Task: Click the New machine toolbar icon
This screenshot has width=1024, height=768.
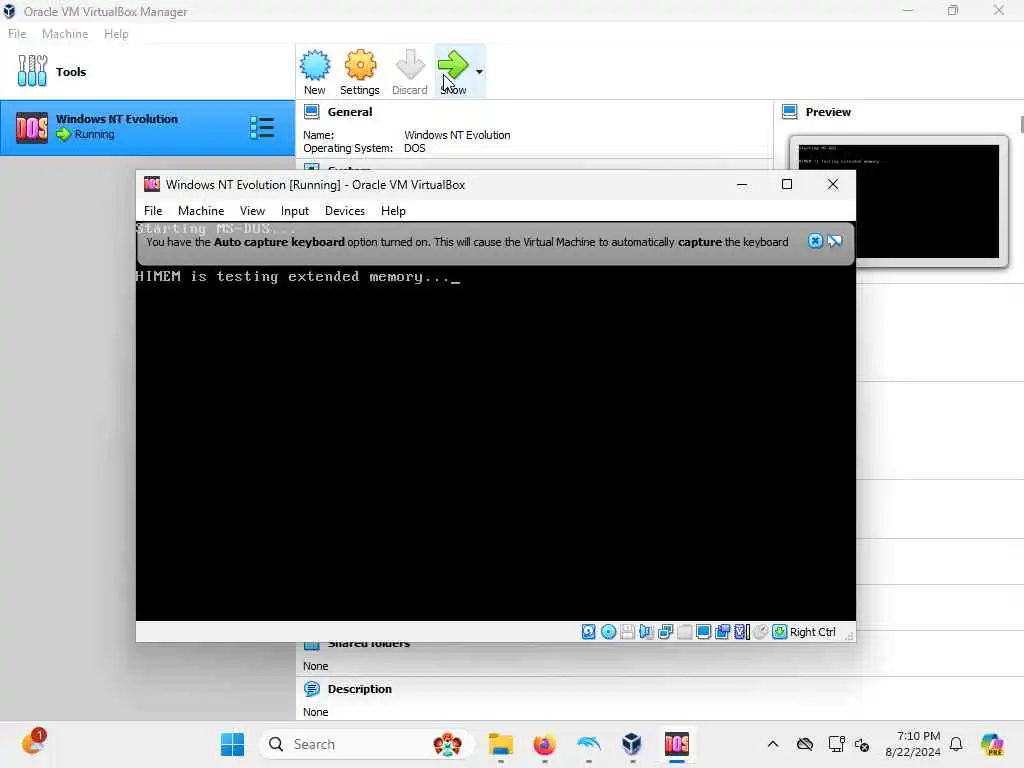Action: (x=315, y=72)
